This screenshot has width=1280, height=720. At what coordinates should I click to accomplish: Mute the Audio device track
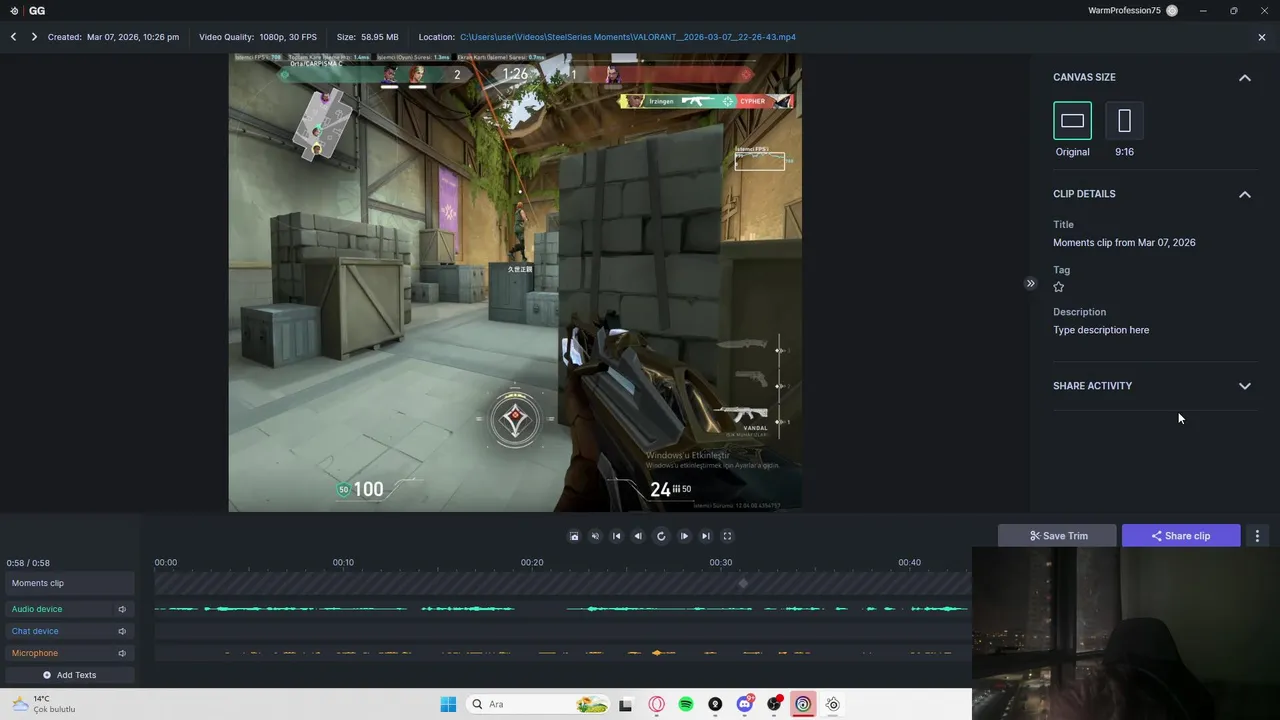point(122,609)
